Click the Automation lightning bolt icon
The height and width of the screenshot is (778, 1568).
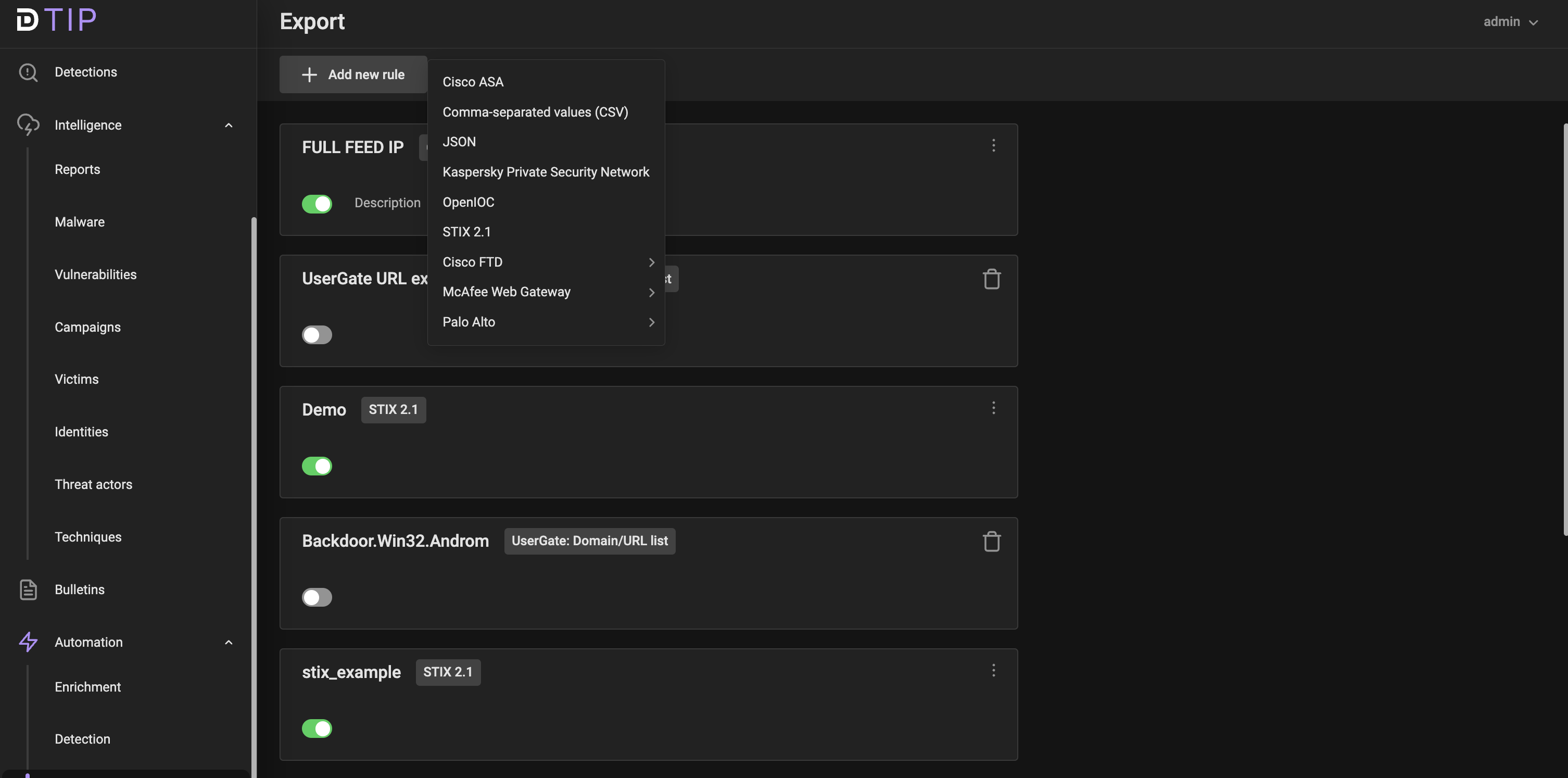28,642
